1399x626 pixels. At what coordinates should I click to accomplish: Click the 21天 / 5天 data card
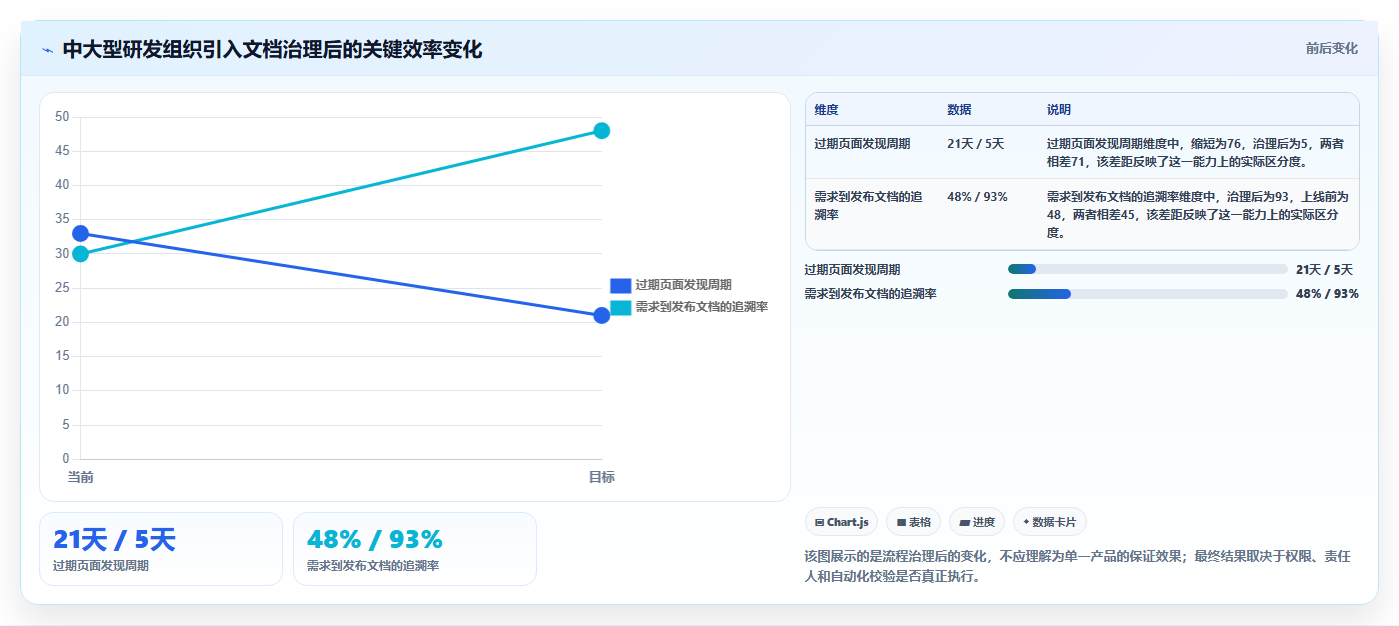(x=161, y=549)
